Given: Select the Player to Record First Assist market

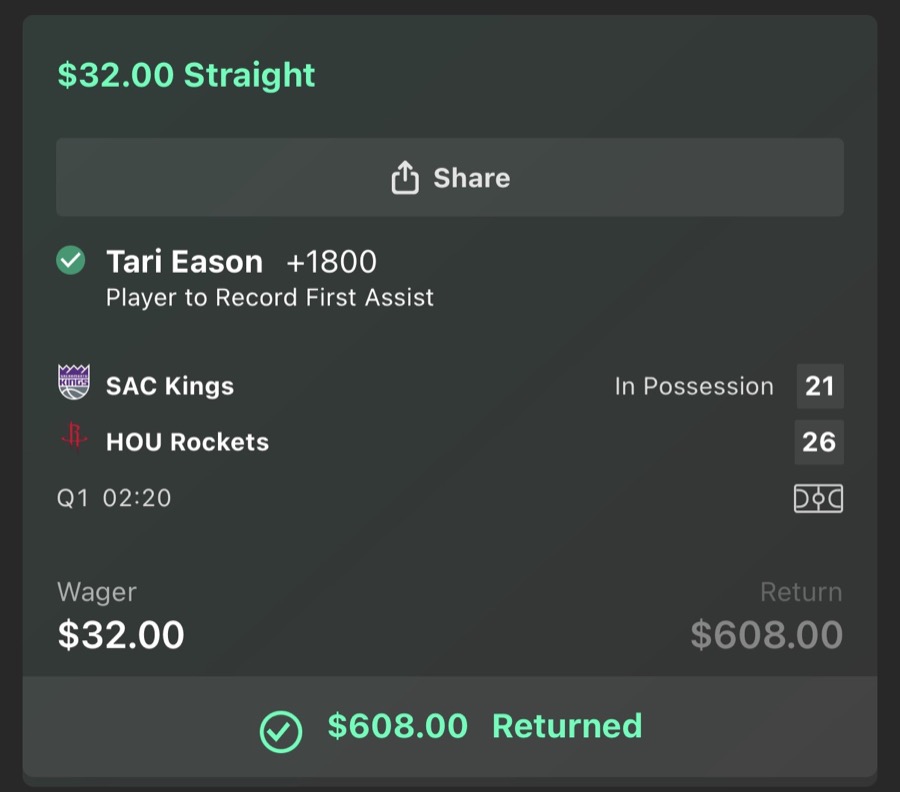Looking at the screenshot, I should pos(270,297).
